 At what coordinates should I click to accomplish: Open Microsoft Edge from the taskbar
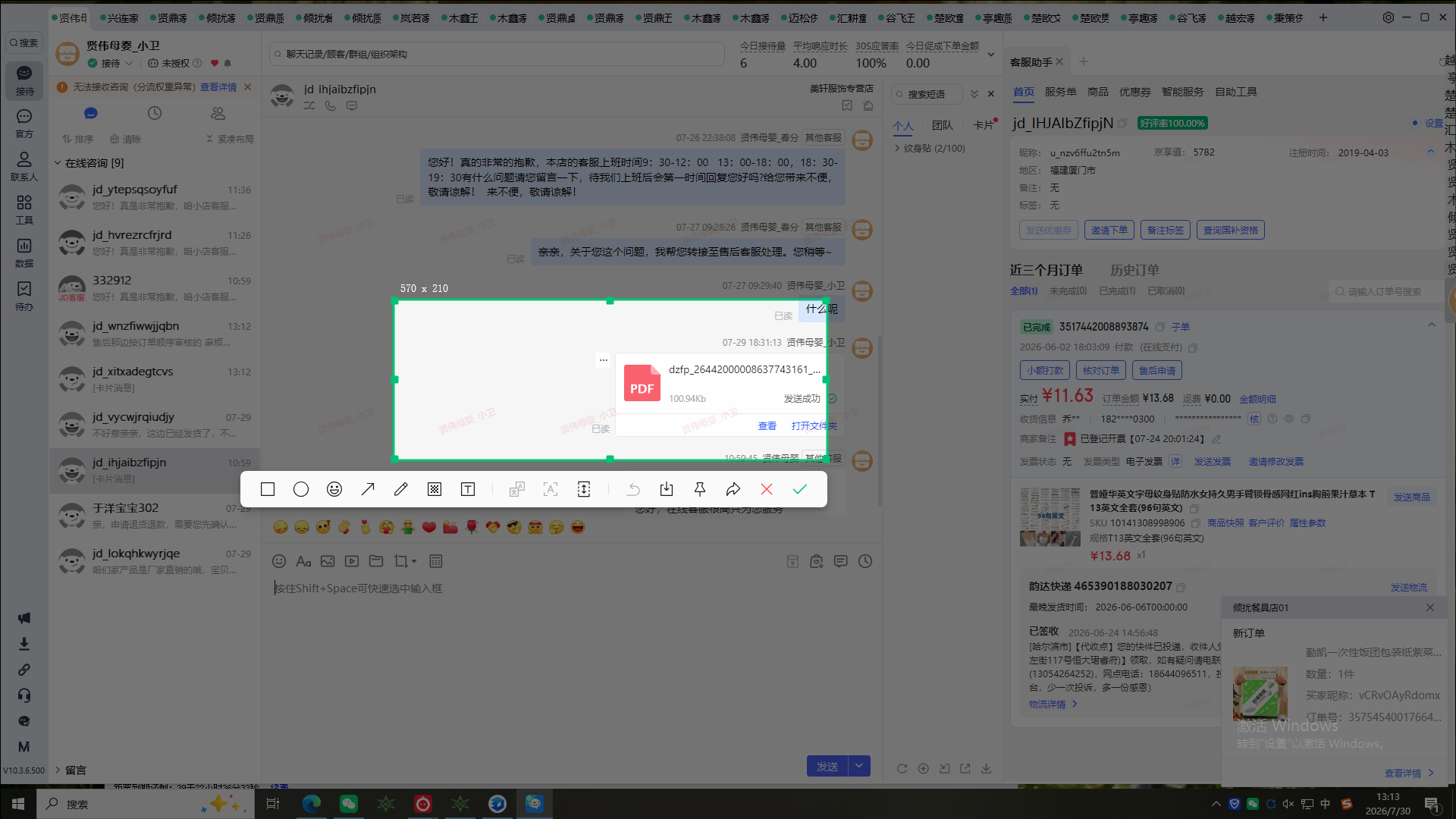coord(312,804)
